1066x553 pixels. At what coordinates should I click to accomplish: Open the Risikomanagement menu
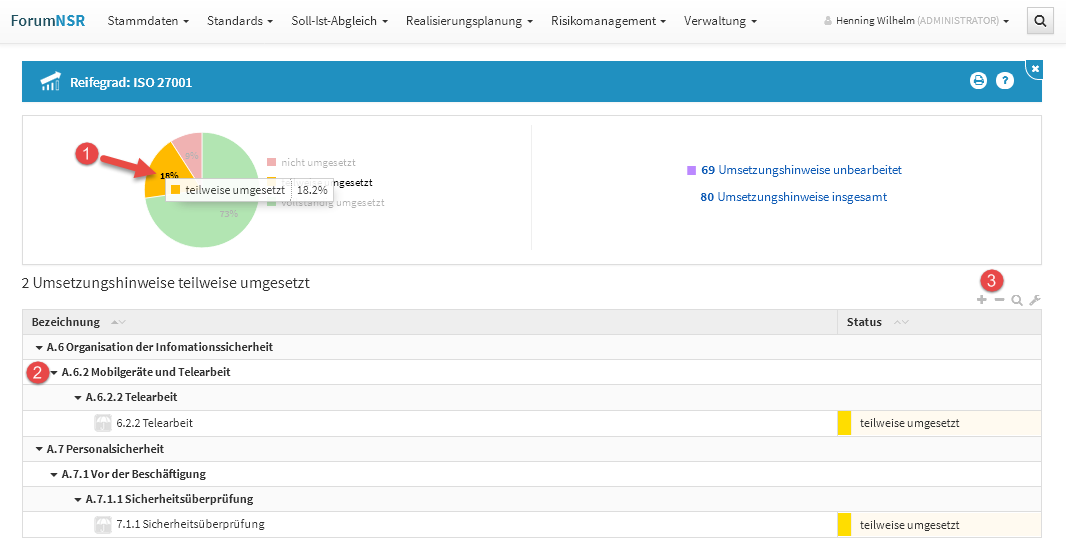[608, 21]
